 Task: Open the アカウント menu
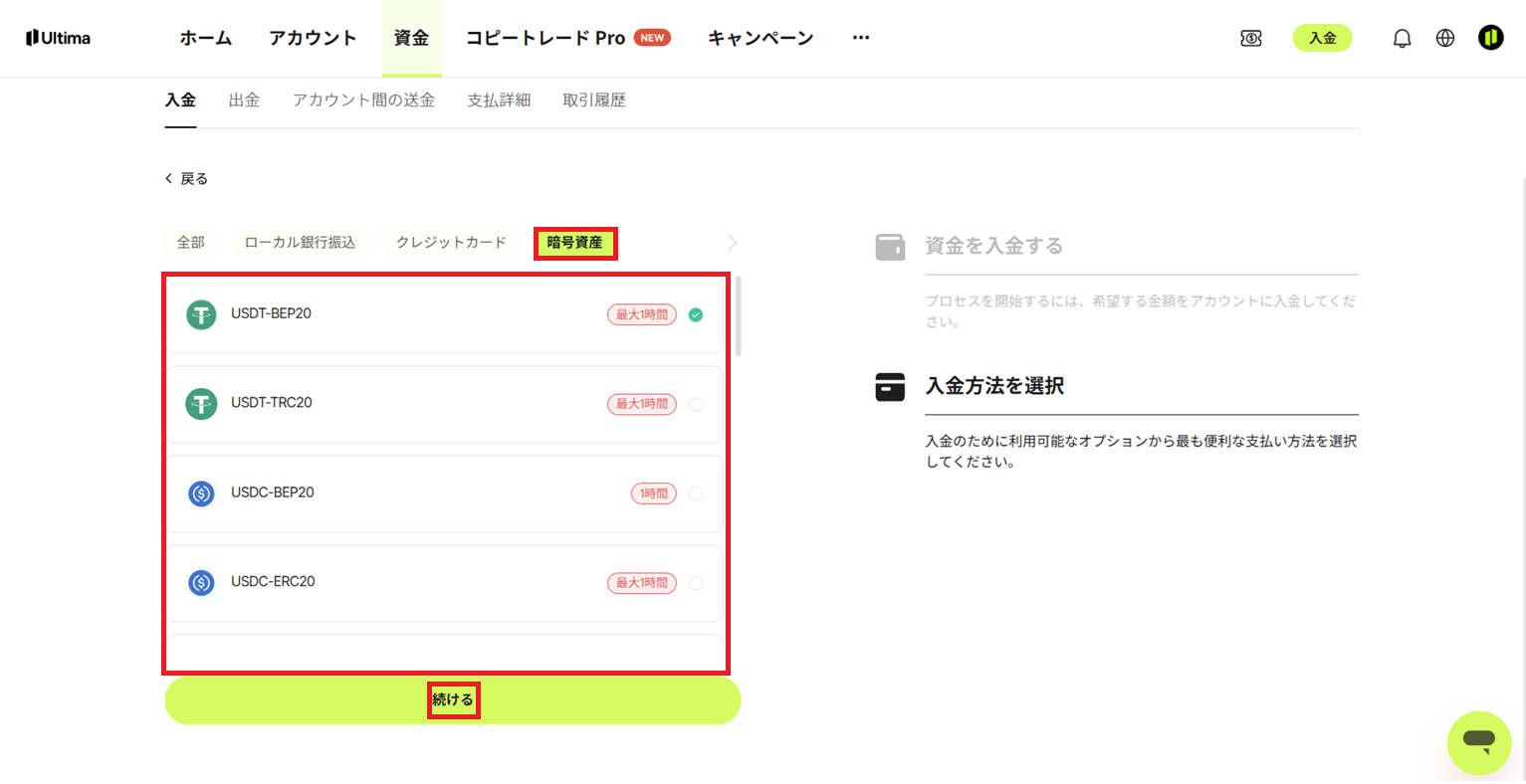point(313,38)
